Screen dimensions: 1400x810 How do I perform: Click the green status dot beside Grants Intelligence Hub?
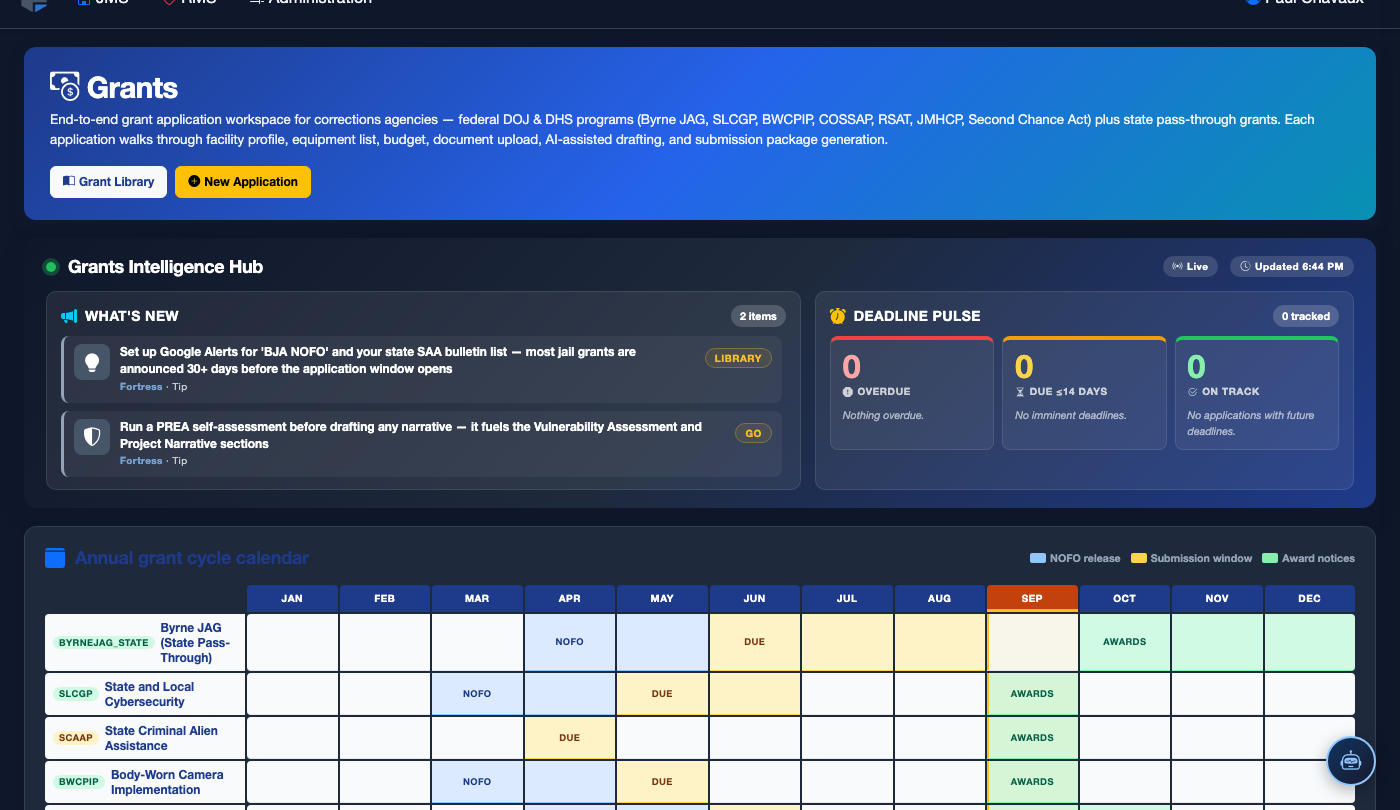[51, 267]
